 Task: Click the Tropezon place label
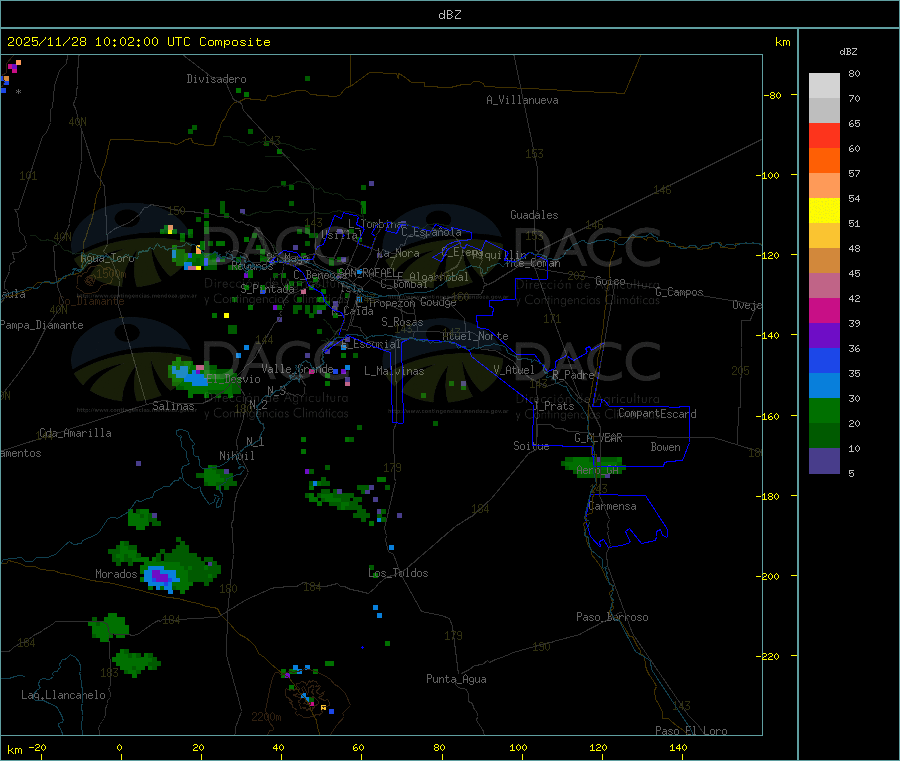(x=391, y=302)
